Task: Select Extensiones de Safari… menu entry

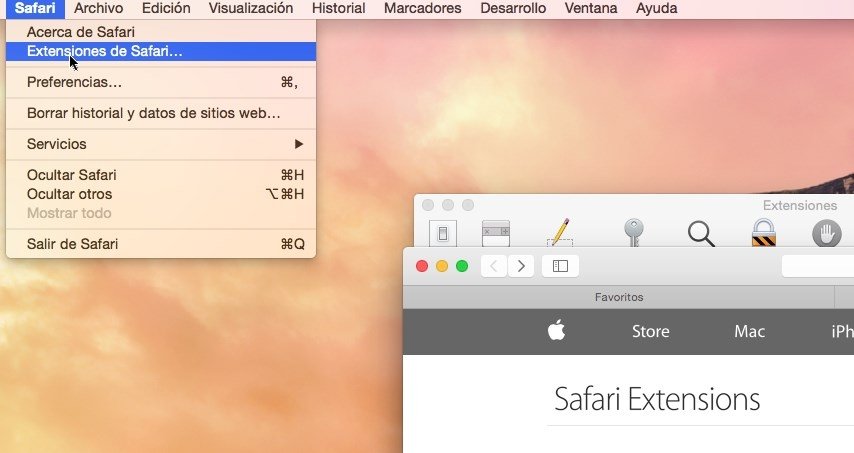Action: pos(161,51)
